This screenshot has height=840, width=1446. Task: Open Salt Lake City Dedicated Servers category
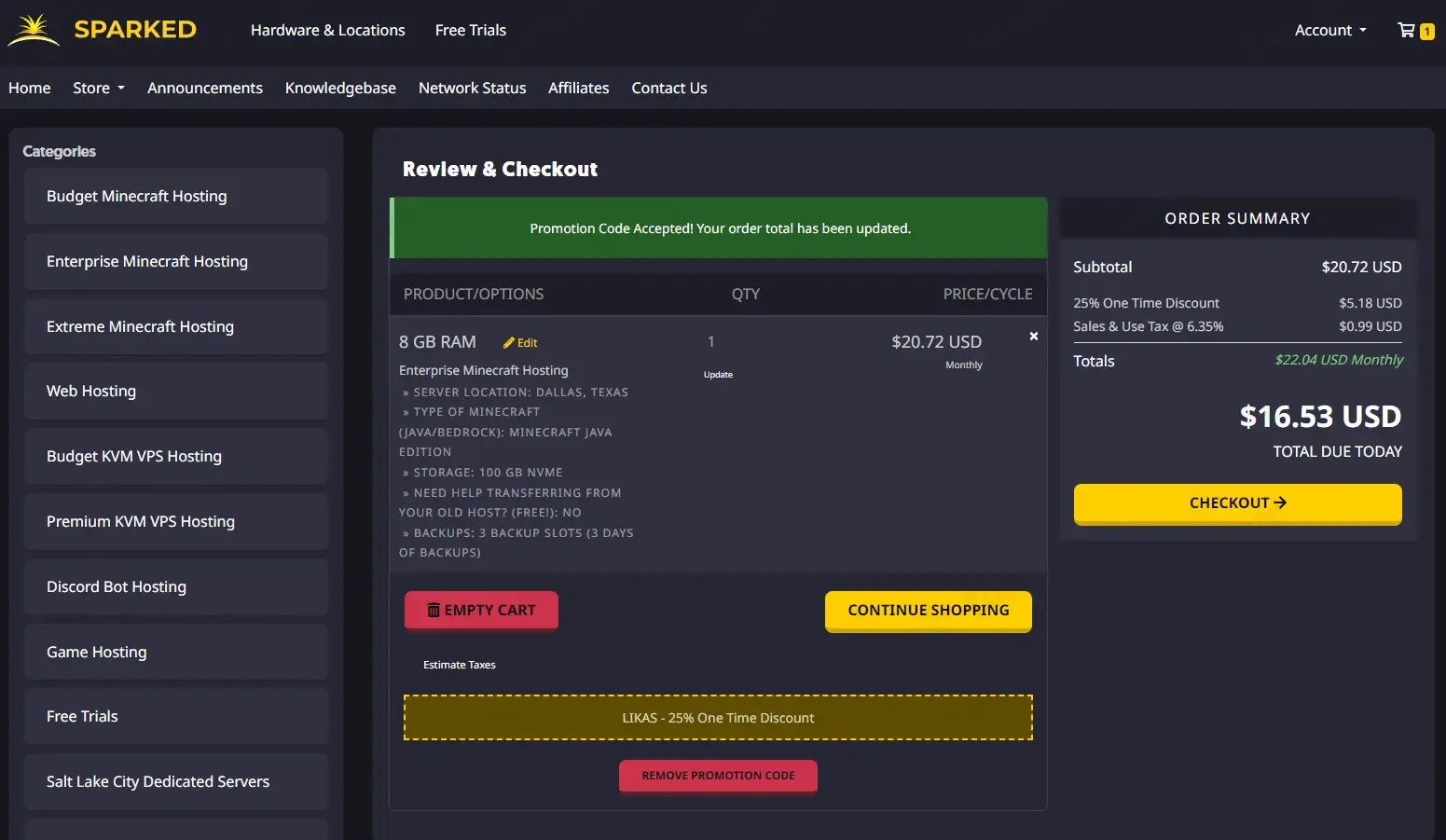(176, 781)
